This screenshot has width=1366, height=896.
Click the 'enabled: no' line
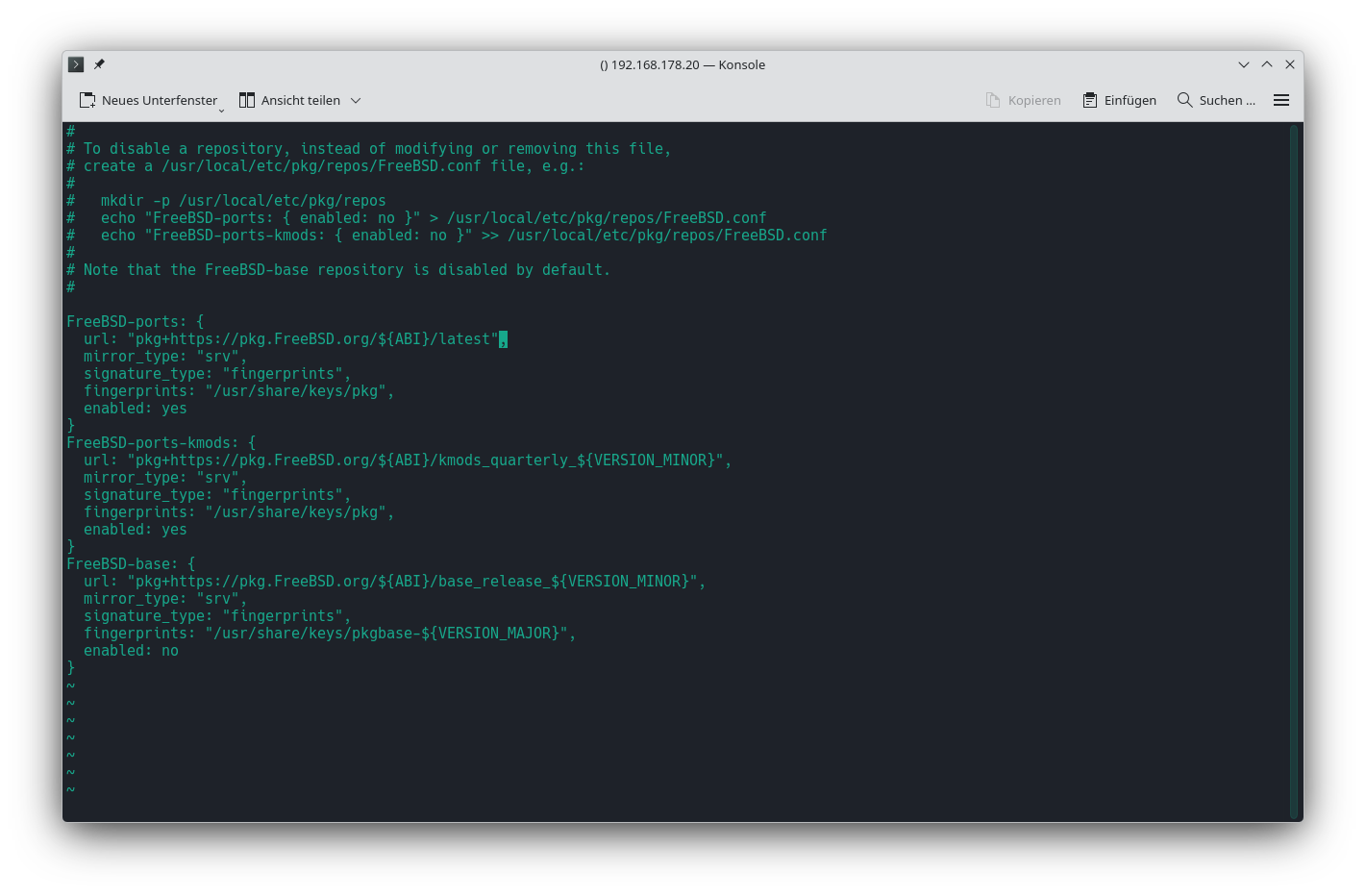point(131,651)
